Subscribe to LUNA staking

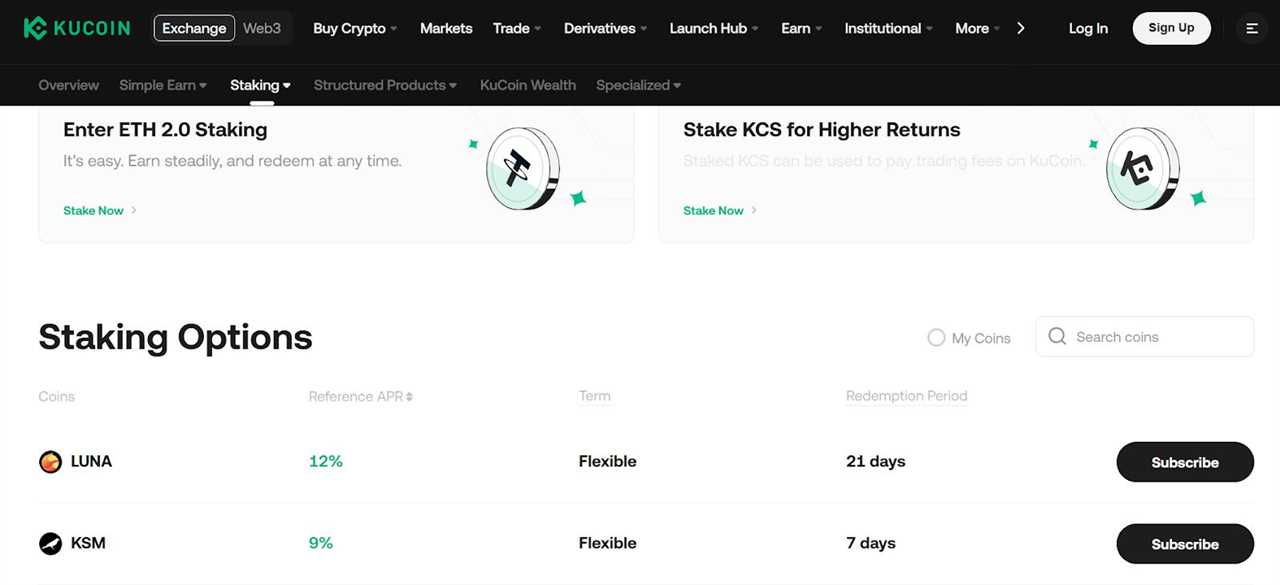click(1185, 462)
